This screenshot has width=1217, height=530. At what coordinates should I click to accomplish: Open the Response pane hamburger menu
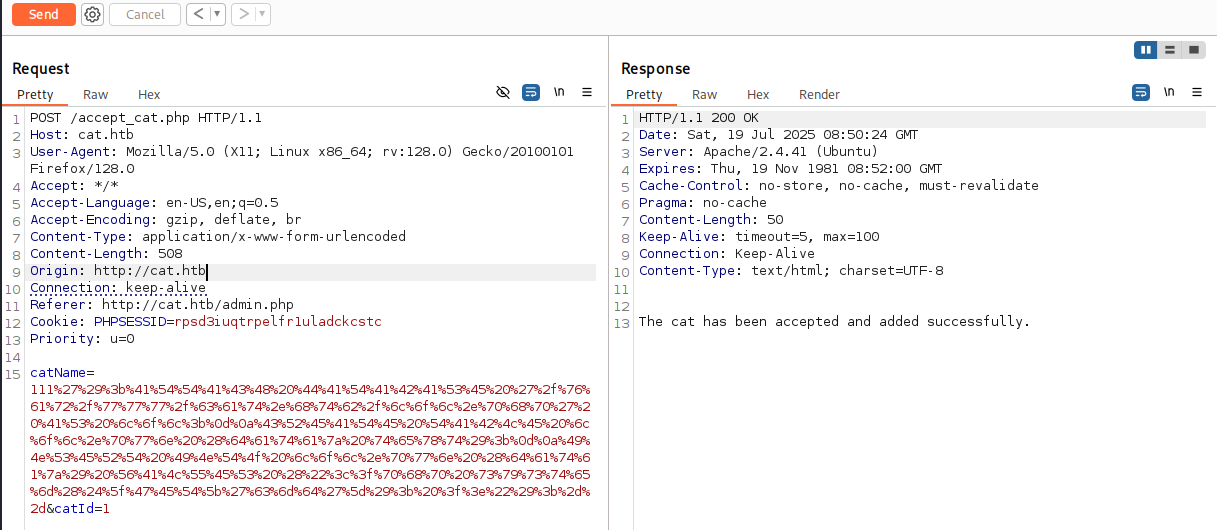(1197, 92)
